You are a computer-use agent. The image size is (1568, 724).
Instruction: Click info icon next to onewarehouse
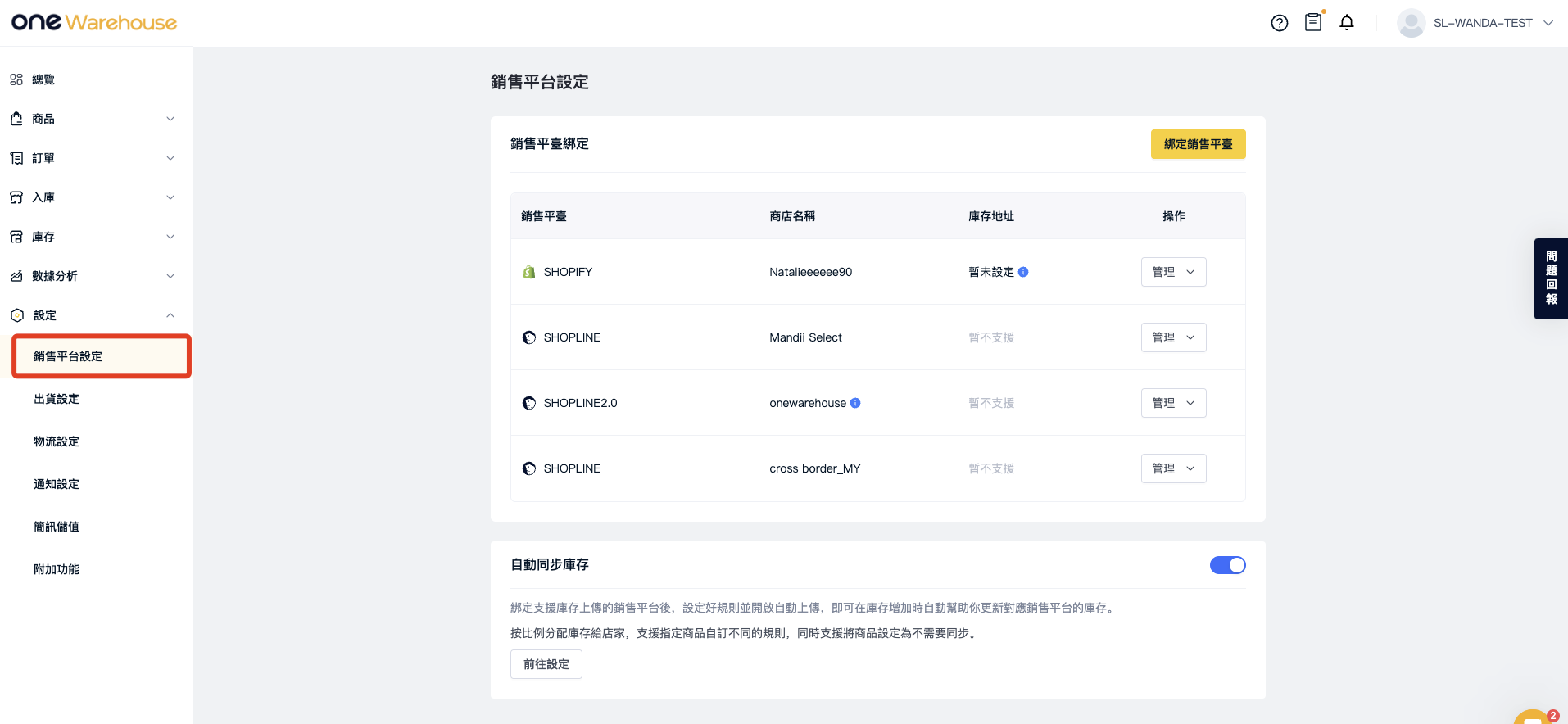click(x=855, y=403)
